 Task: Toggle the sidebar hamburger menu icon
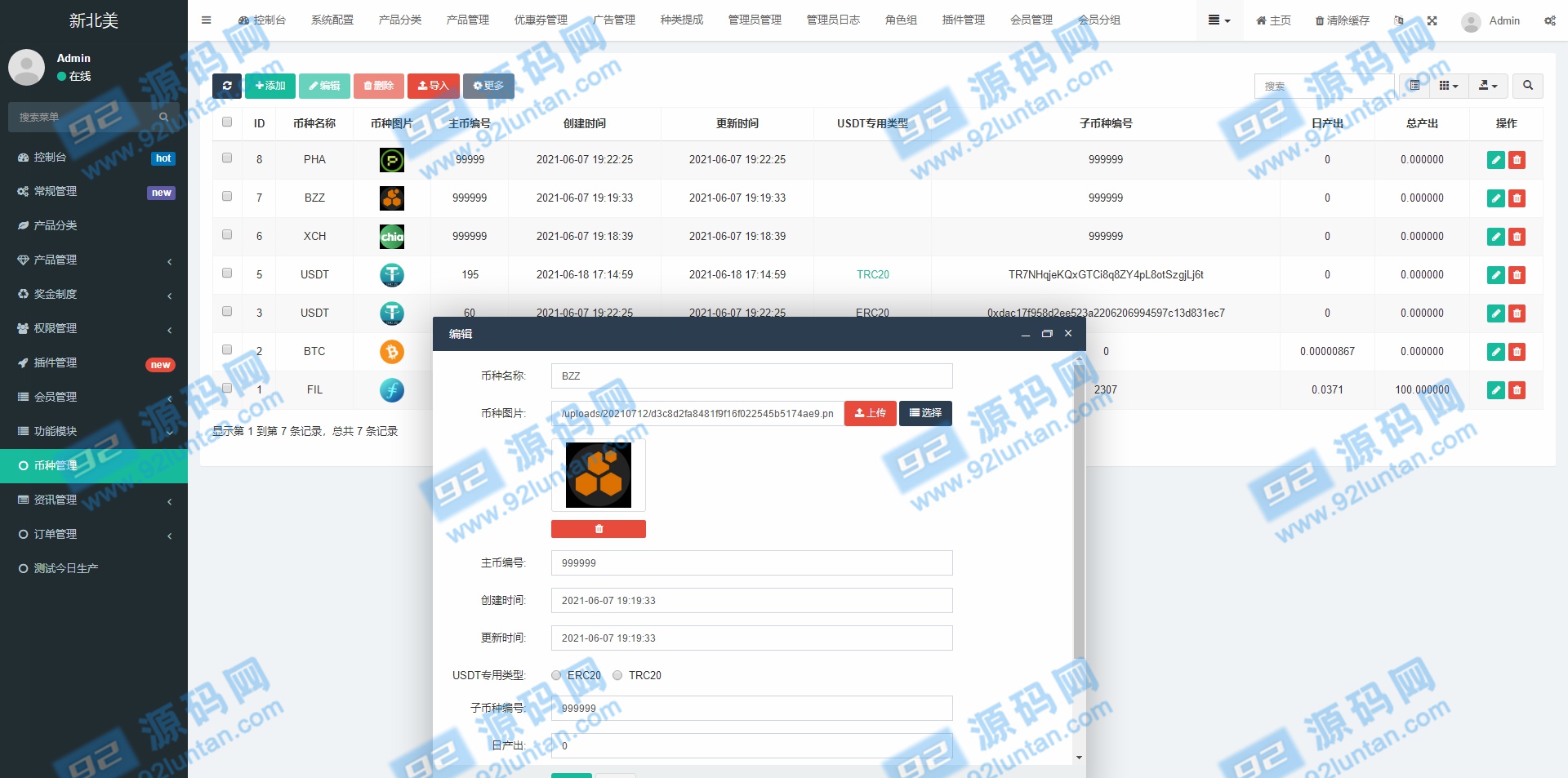coord(207,20)
